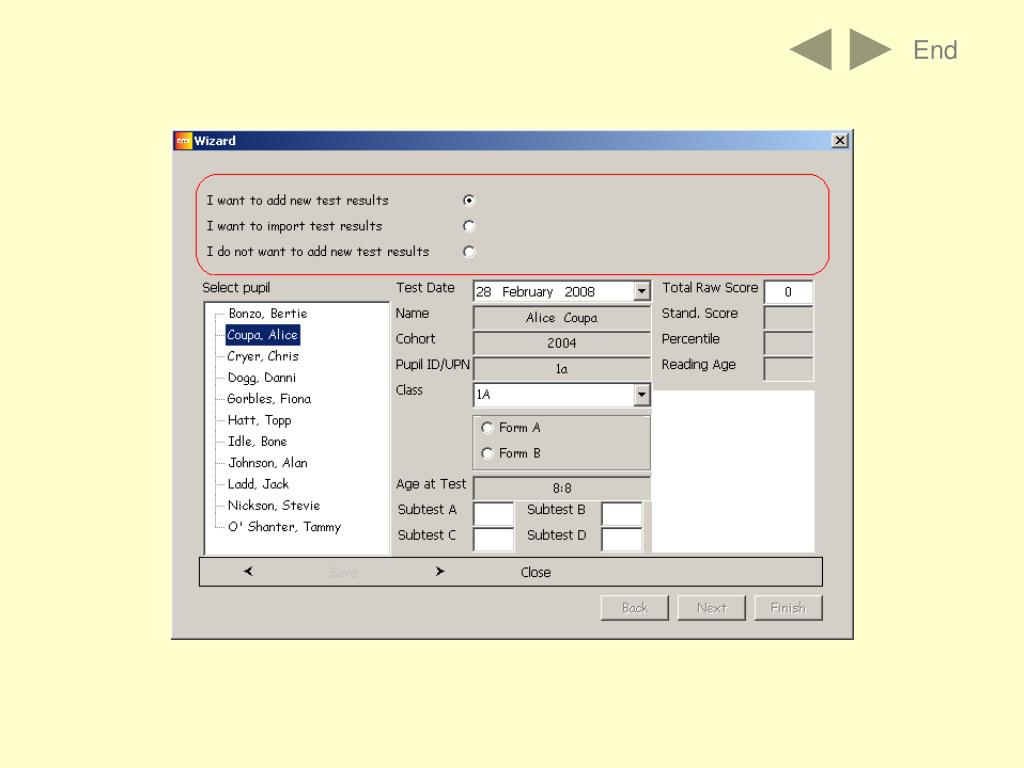Click the Subtest B input box
Viewport: 1024px width, 768px height.
[x=622, y=514]
